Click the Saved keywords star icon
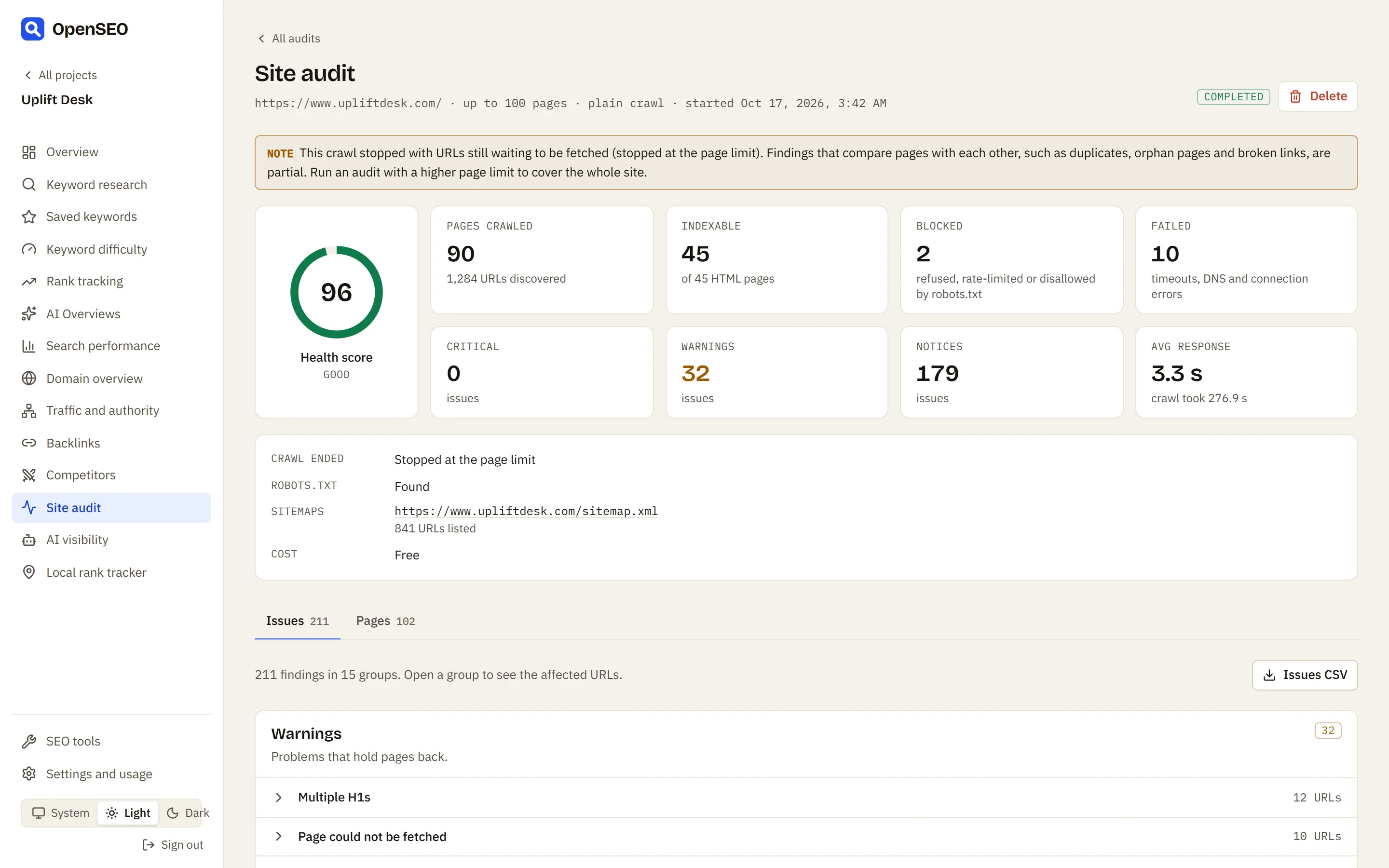This screenshot has width=1389, height=868. [29, 217]
